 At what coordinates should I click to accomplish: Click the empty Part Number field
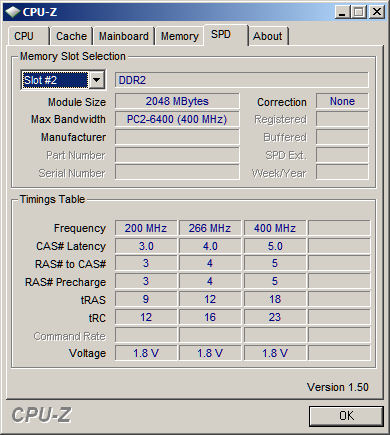(x=177, y=155)
